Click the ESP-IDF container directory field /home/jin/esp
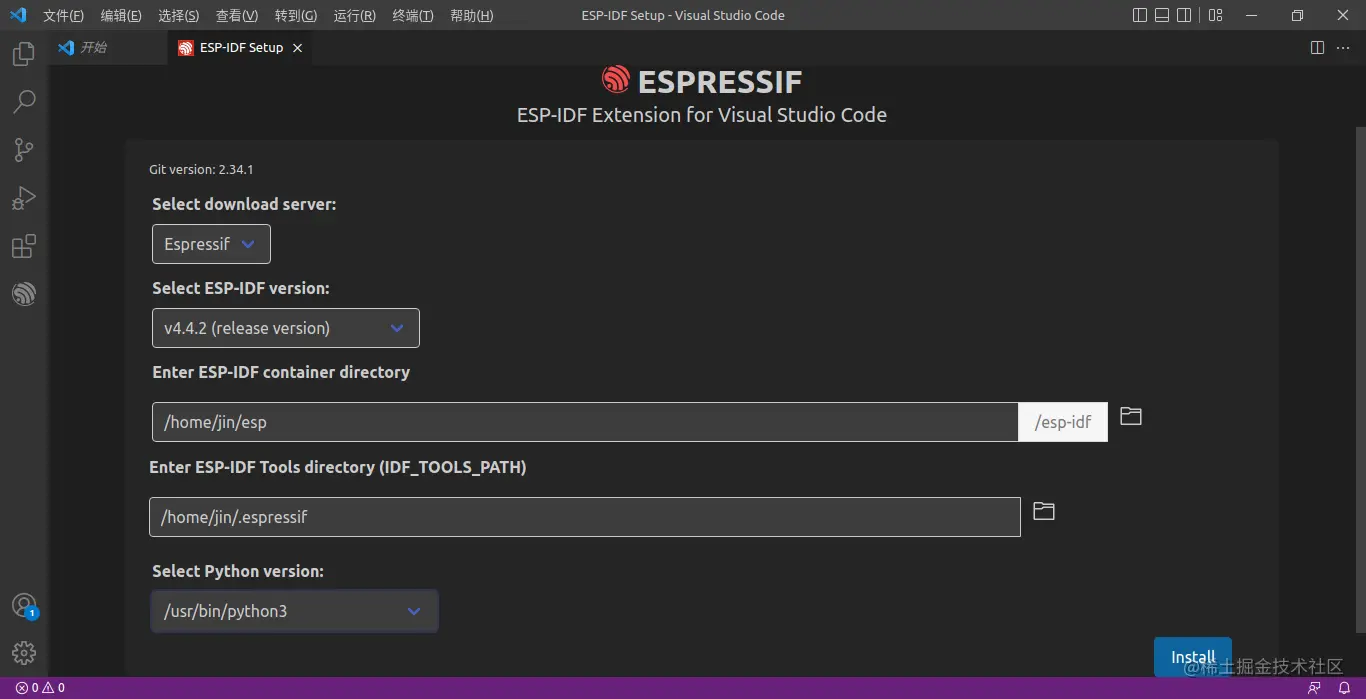1366x699 pixels. point(585,422)
